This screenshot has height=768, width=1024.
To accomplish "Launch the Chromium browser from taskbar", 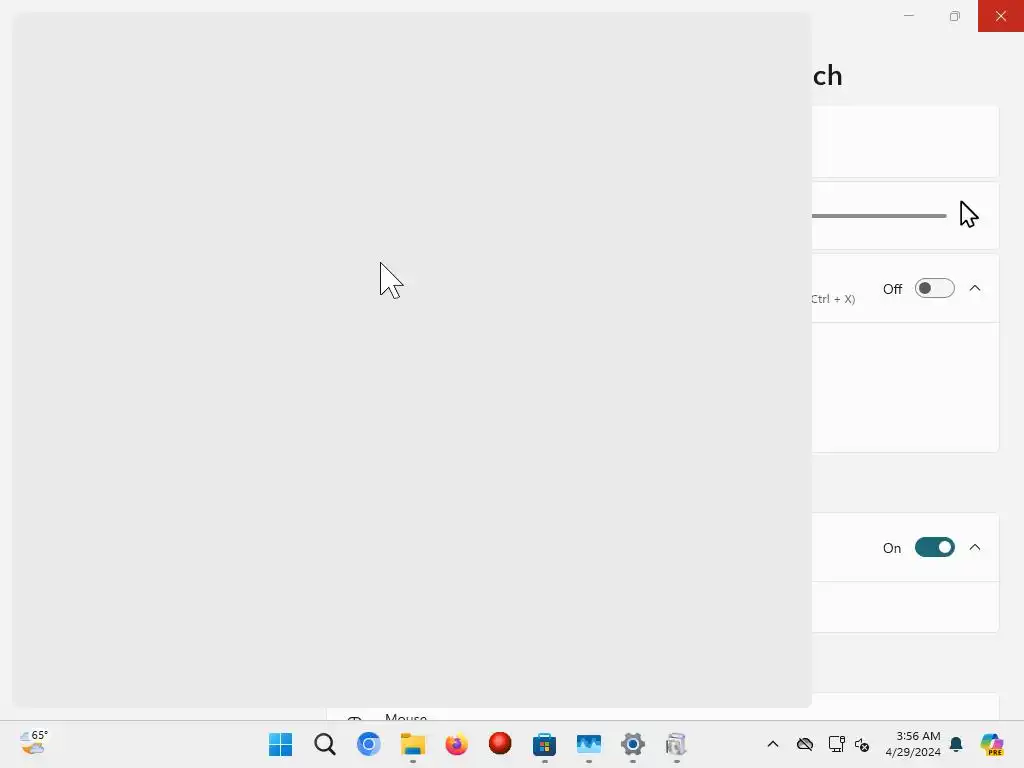I will click(x=368, y=744).
